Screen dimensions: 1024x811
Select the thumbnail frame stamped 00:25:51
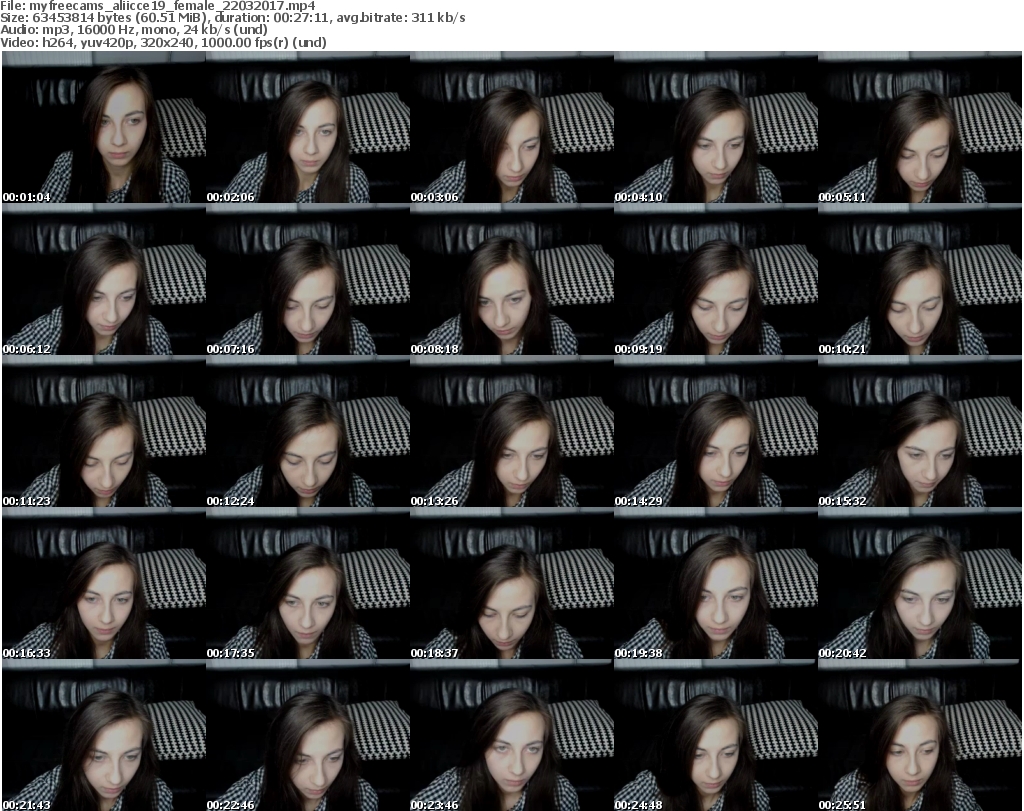click(920, 736)
